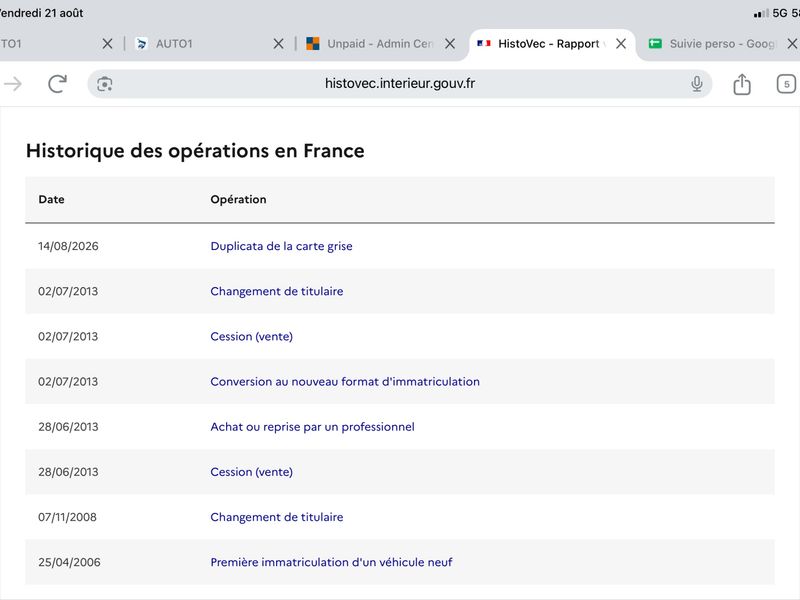
Task: Tap the page scan icon in address bar
Action: [x=105, y=84]
